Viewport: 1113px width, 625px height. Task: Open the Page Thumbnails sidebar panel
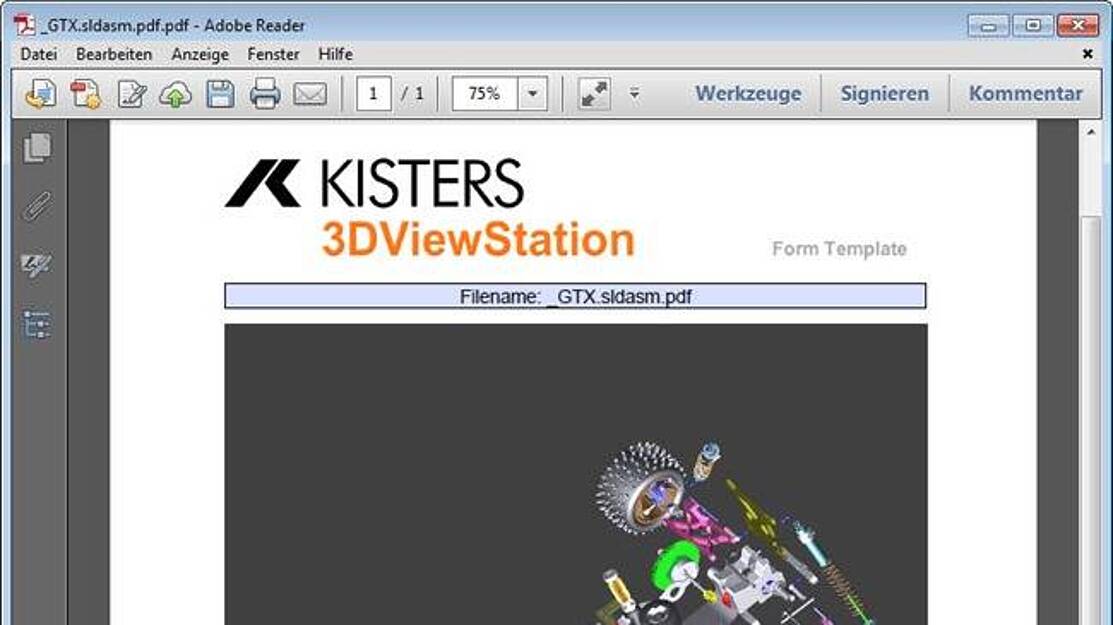pyautogui.click(x=37, y=148)
